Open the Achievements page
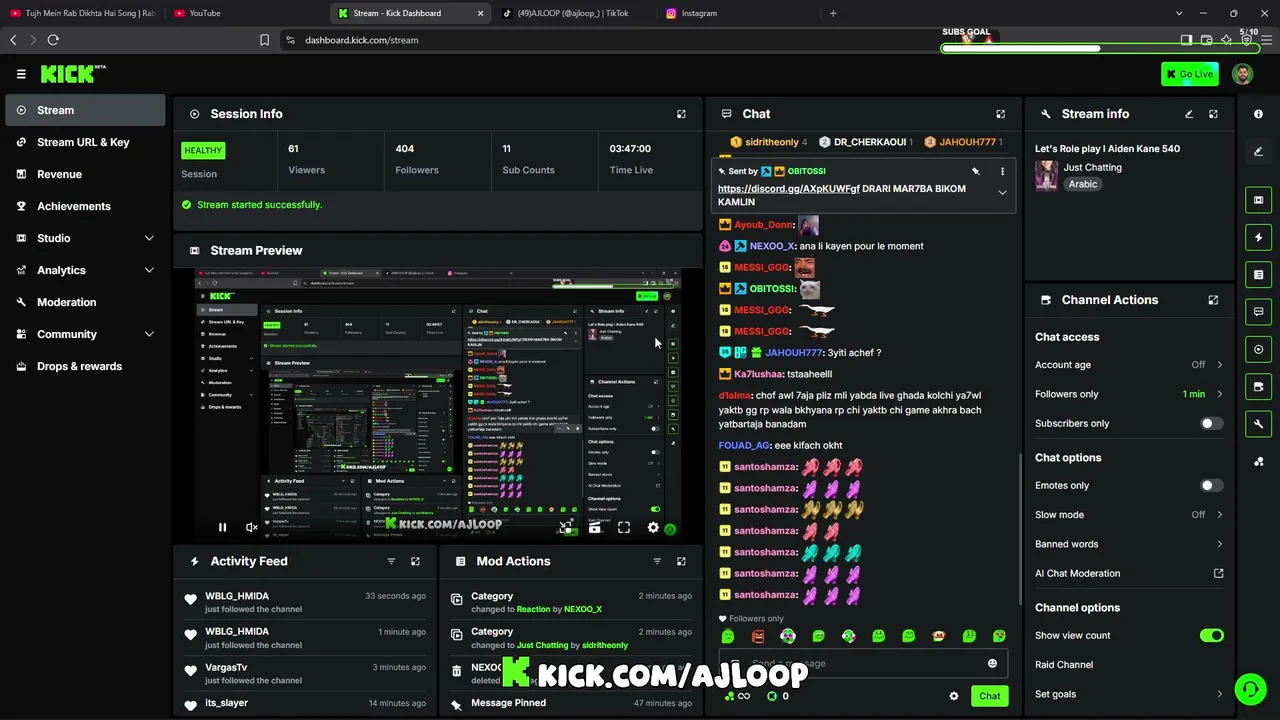 tap(85, 206)
